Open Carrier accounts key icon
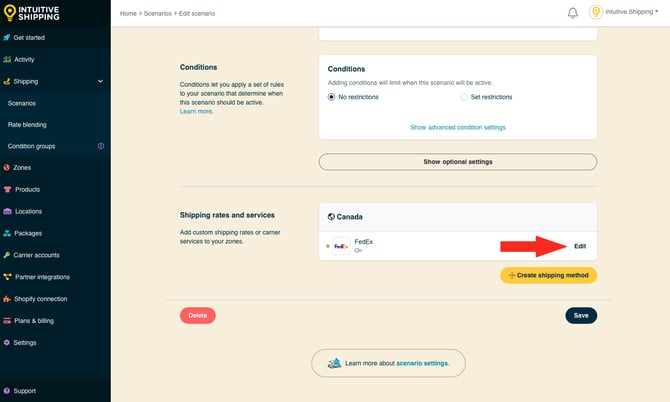The image size is (670, 402). (7, 255)
